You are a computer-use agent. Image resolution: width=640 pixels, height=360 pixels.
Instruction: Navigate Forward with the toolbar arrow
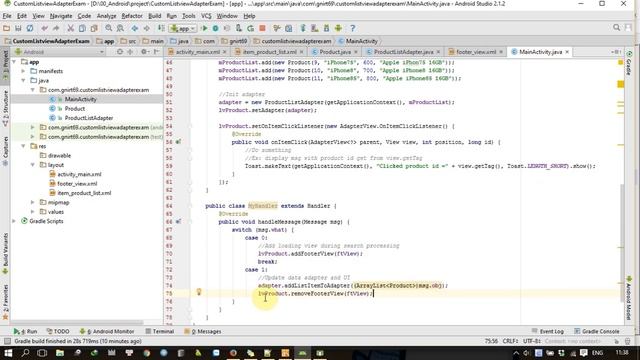coord(146,28)
